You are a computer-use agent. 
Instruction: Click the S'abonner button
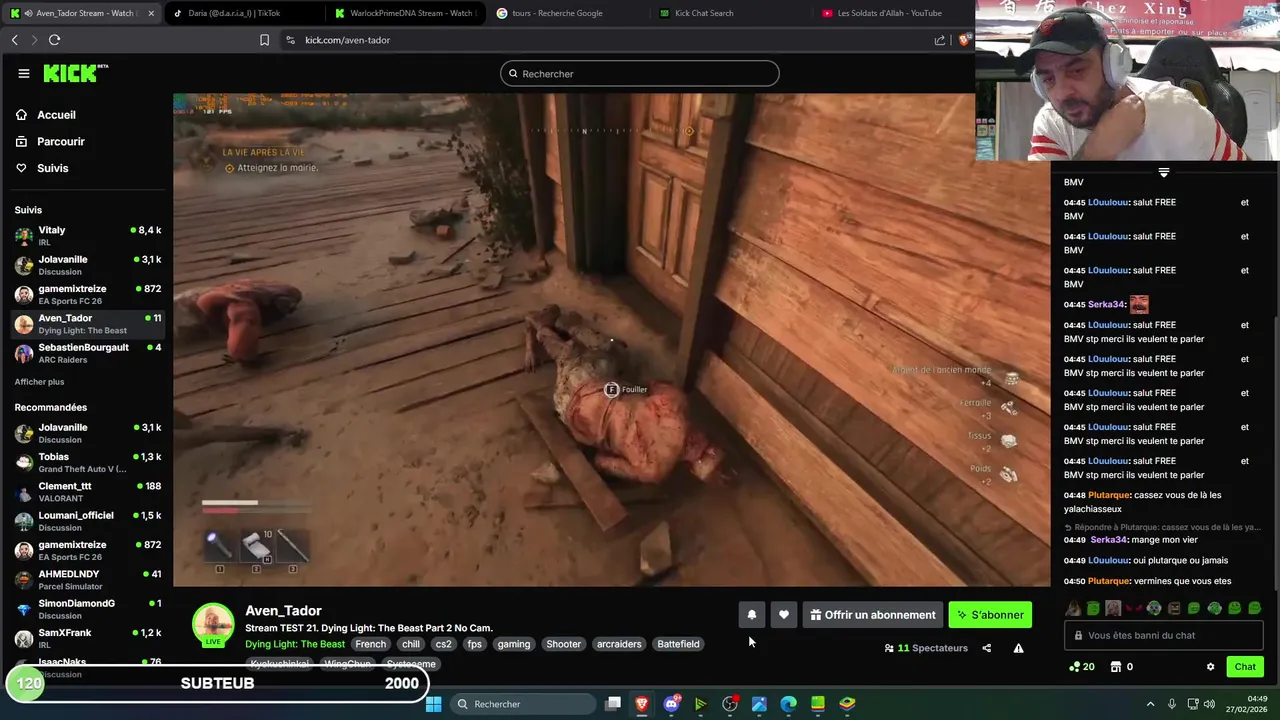click(x=990, y=615)
